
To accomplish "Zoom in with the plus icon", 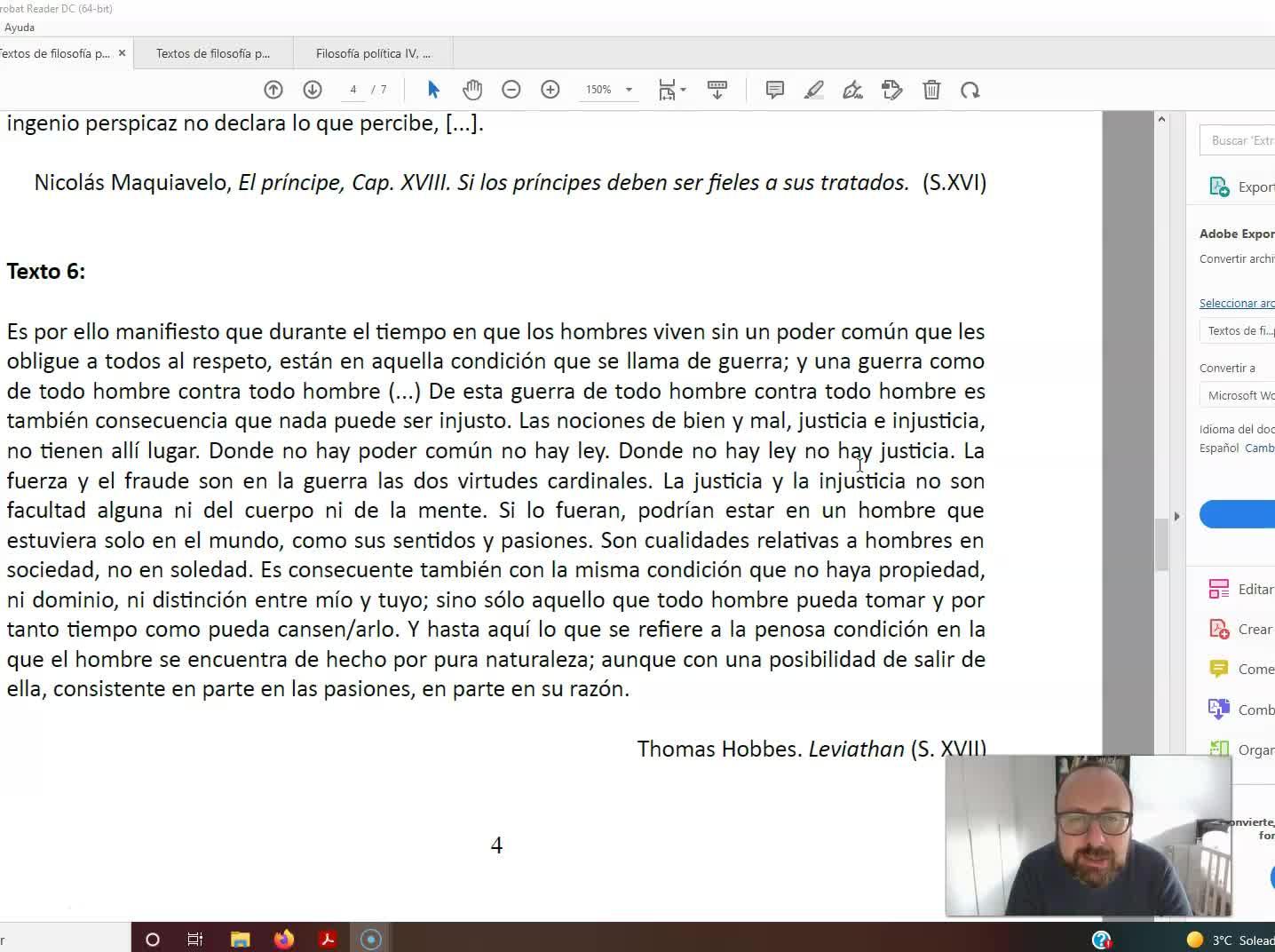I will (550, 90).
